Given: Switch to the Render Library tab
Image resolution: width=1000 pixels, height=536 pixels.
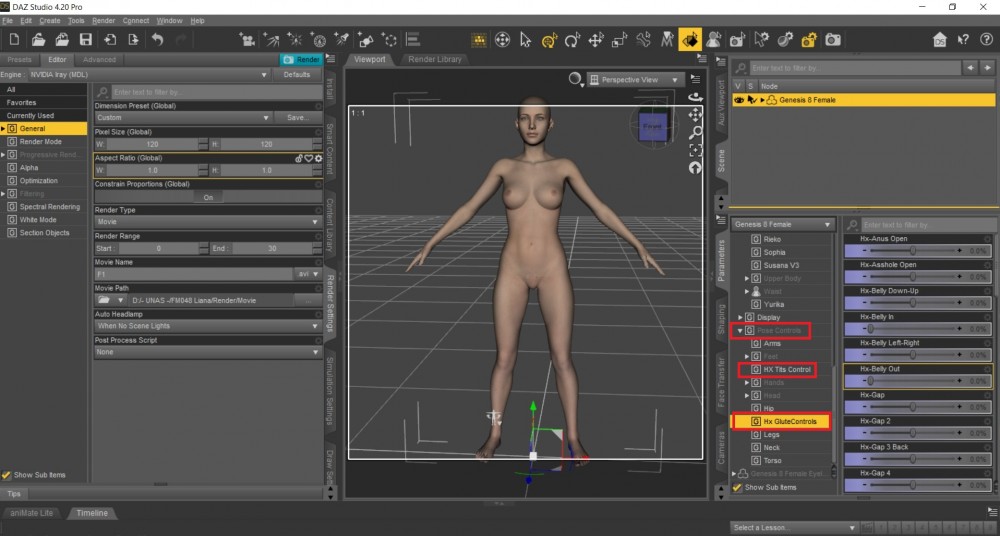Looking at the screenshot, I should [435, 59].
